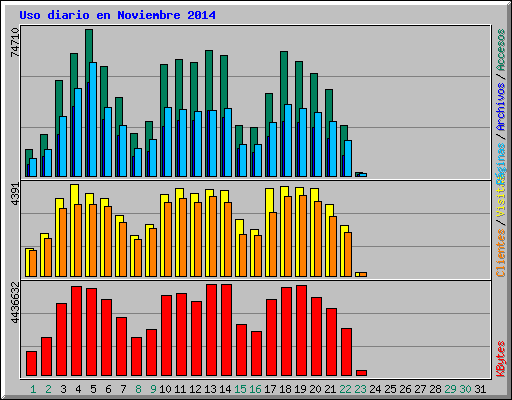Select day label 10 on the x-axis

165,389
